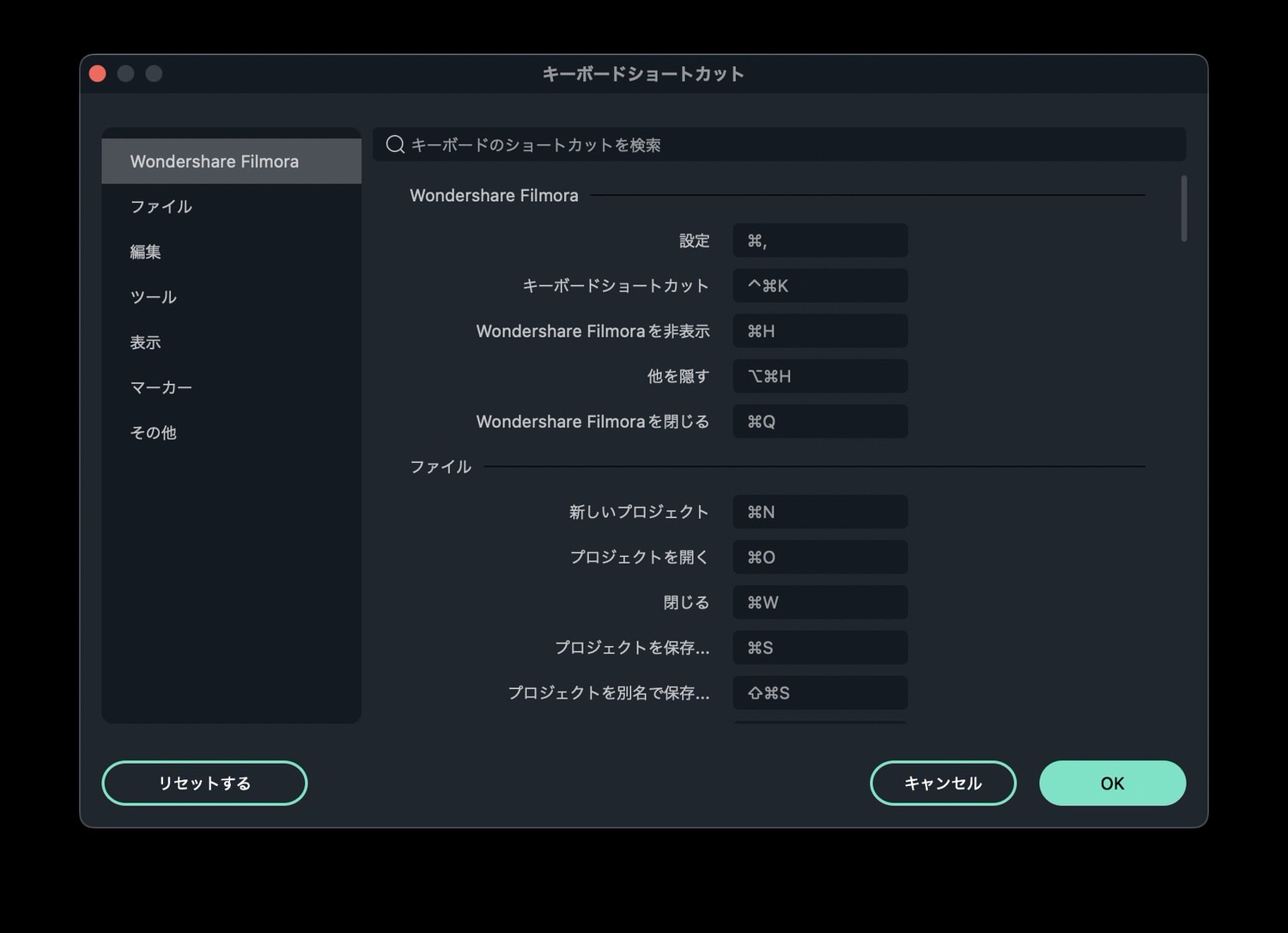Edit the プロジェクトを開く shortcut field
This screenshot has height=933, width=1288.
click(x=820, y=557)
